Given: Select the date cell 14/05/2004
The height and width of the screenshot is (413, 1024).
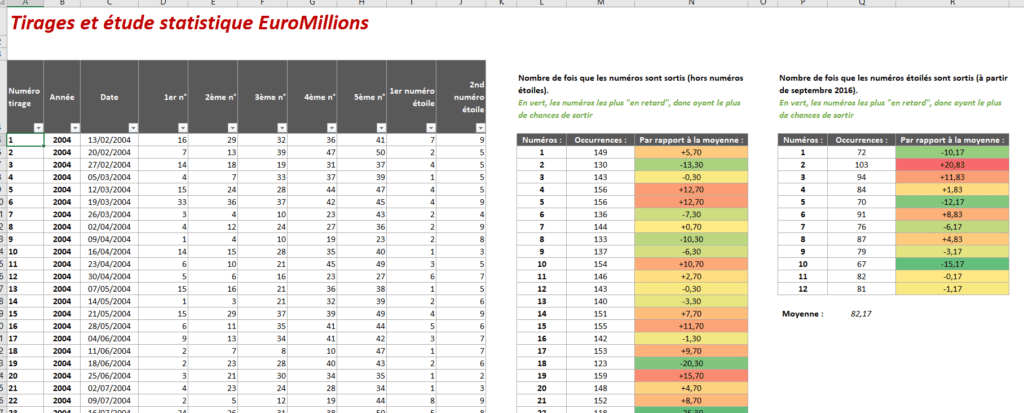Looking at the screenshot, I should point(110,301).
